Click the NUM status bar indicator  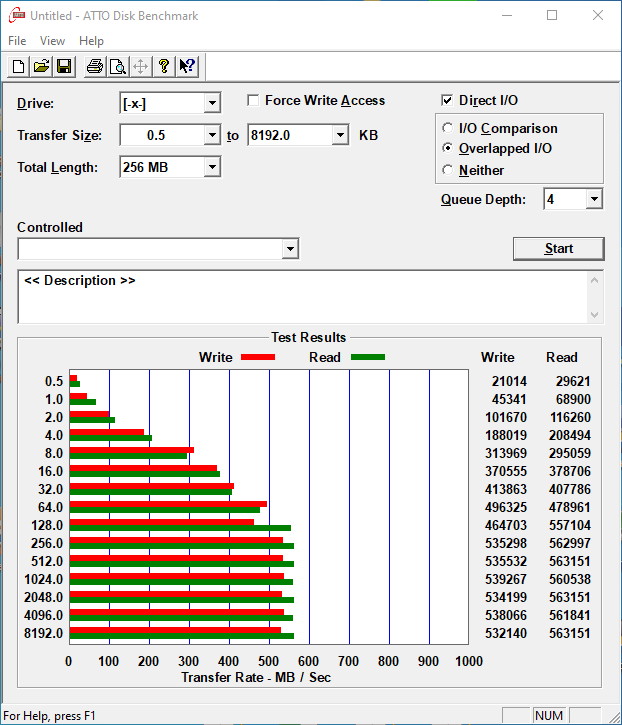pos(549,715)
